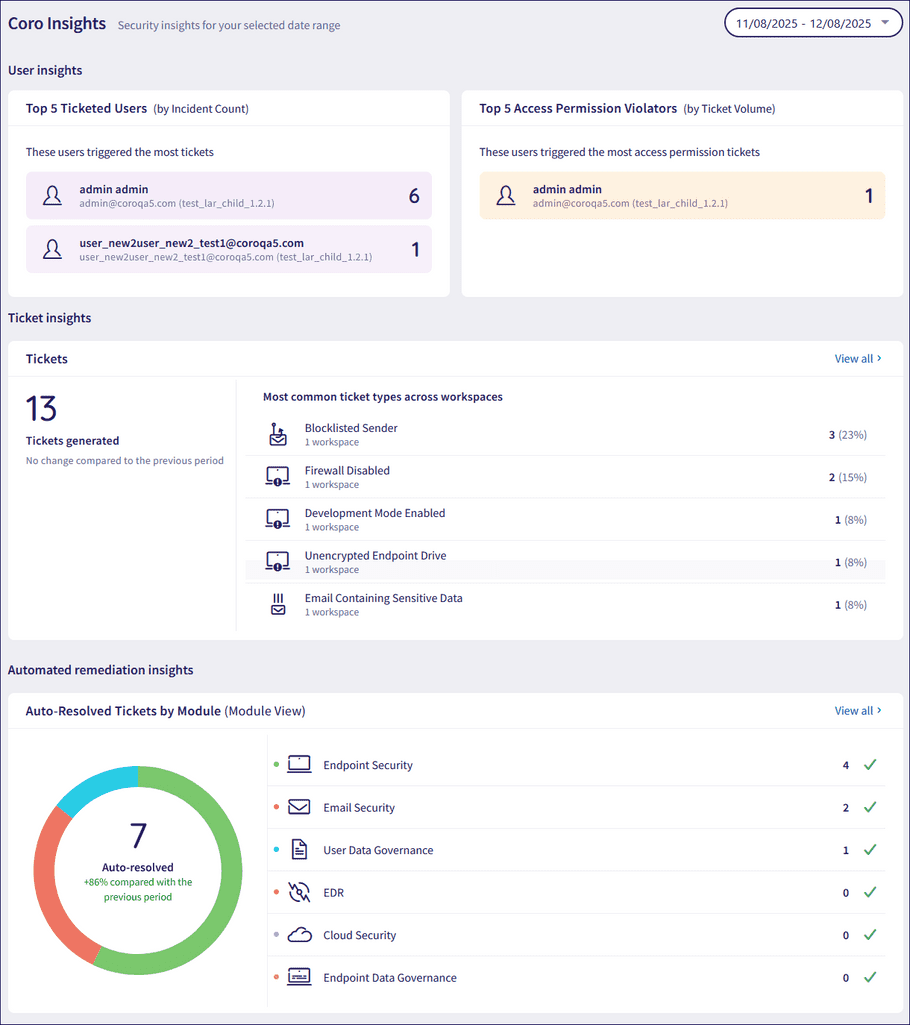Click the Development Mode Enabled ticket icon

(278, 519)
